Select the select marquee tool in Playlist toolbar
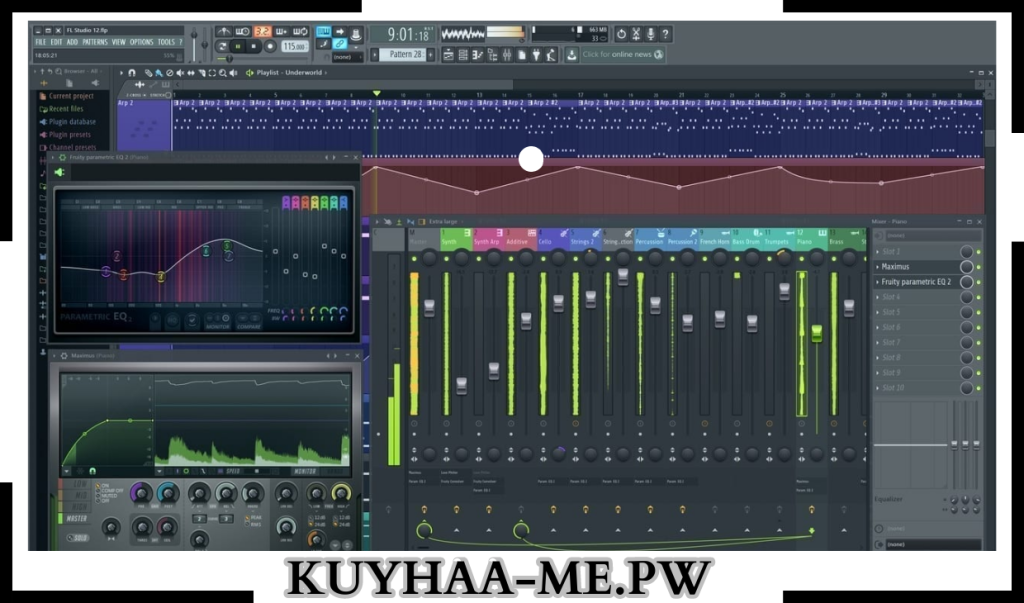 [212, 73]
